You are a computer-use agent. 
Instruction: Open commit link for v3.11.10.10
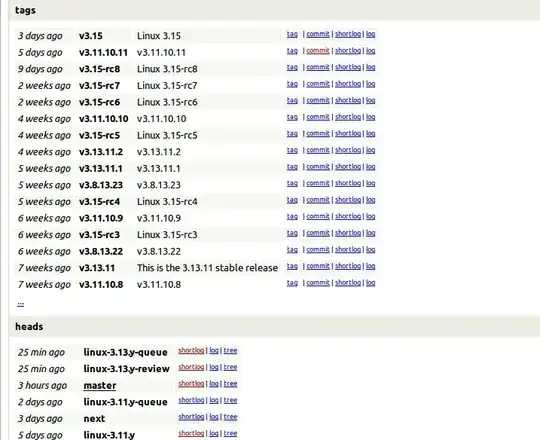tap(318, 117)
